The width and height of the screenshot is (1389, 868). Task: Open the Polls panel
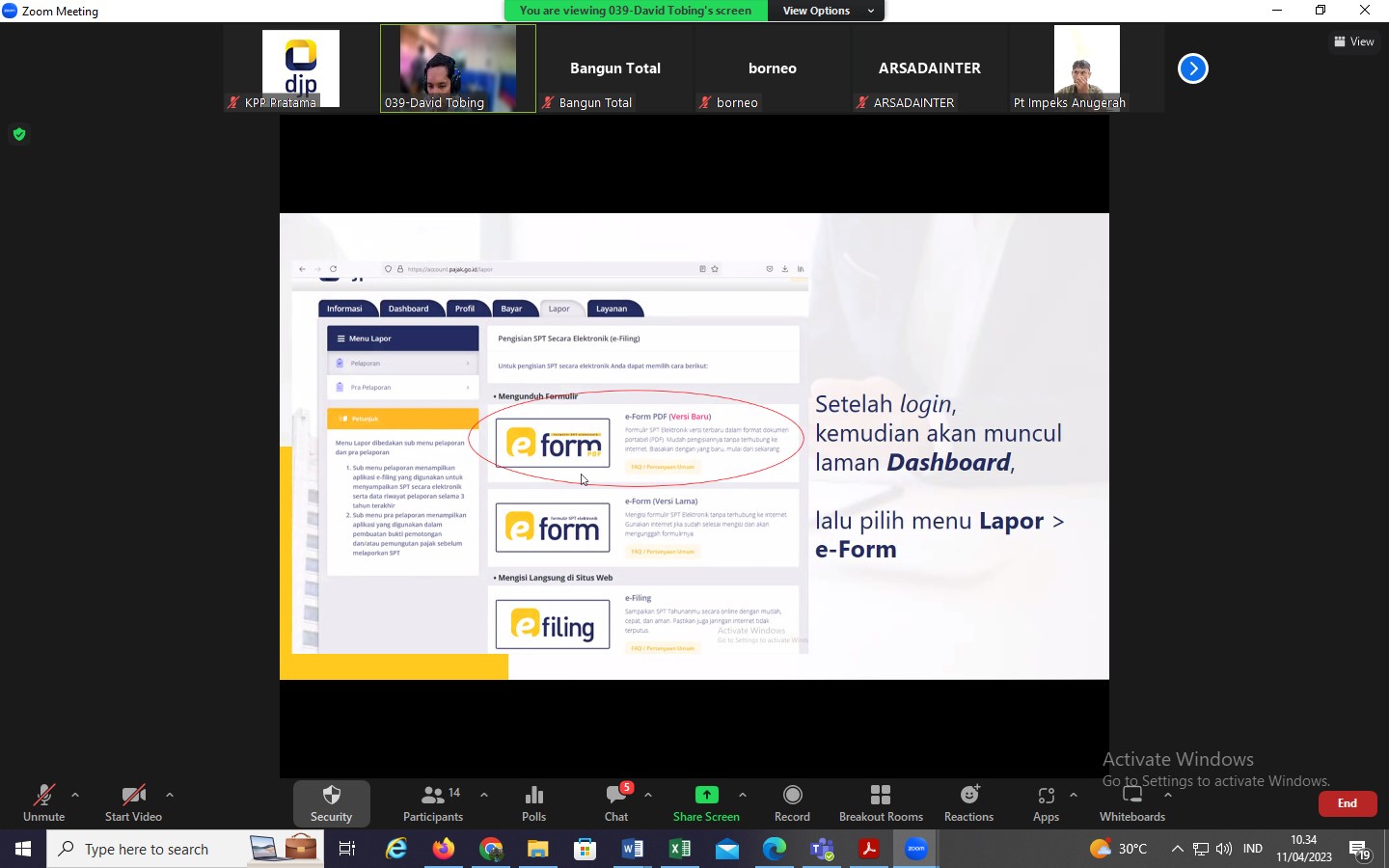533,803
